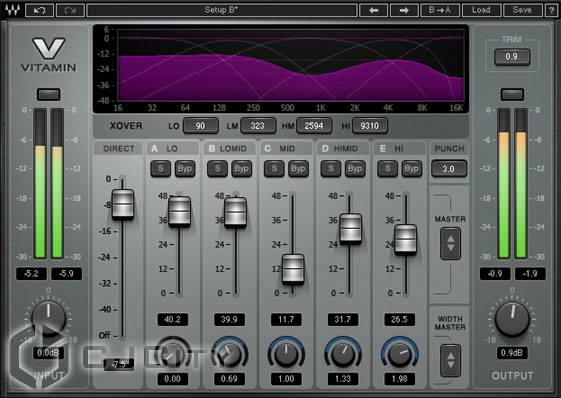Click the LO crossover value 90
The width and height of the screenshot is (561, 398).
pos(201,126)
